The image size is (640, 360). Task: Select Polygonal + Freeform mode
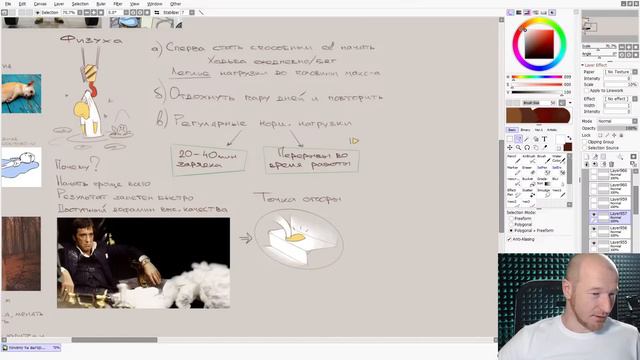click(x=511, y=230)
